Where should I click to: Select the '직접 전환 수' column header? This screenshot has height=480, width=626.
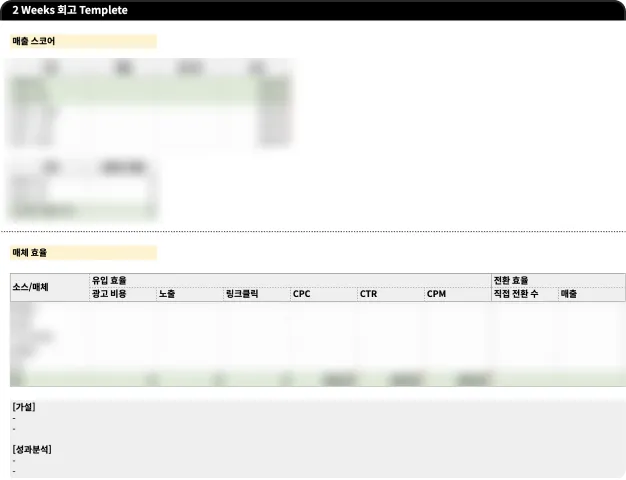[525, 294]
